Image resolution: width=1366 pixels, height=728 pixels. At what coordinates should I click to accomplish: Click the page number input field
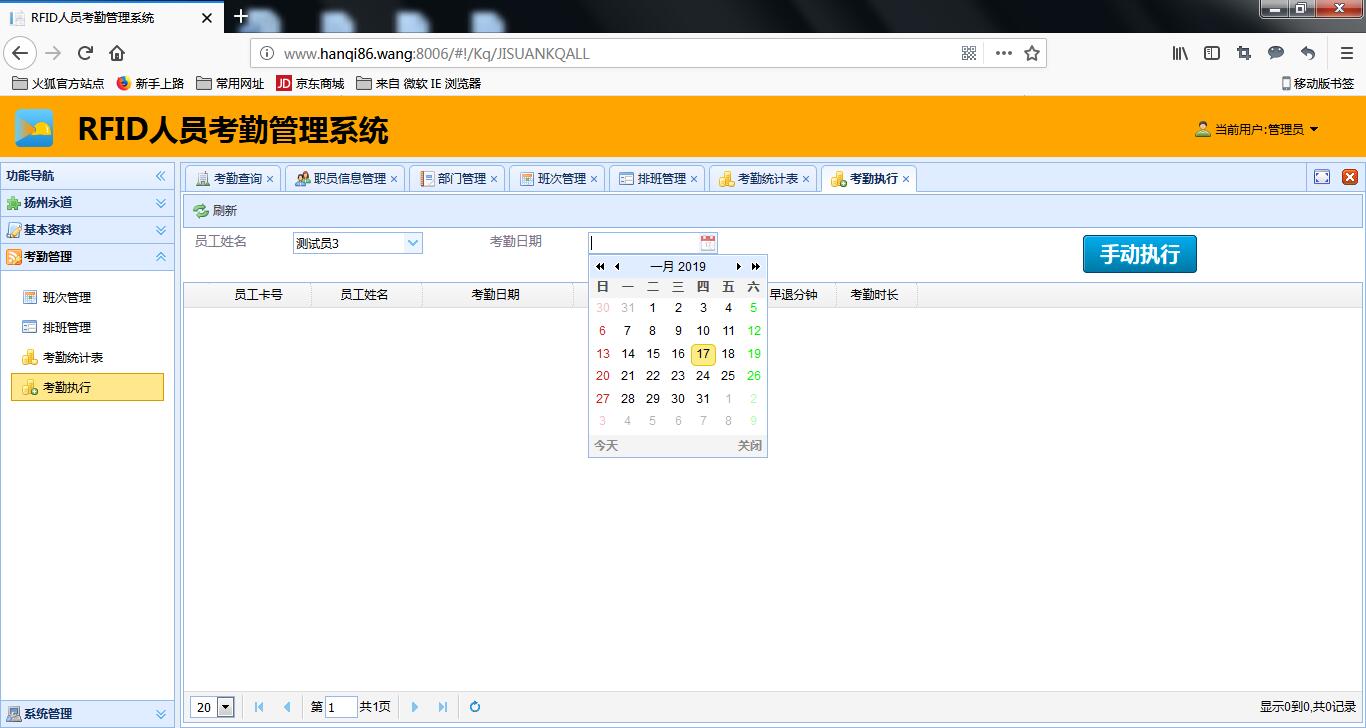(x=341, y=707)
